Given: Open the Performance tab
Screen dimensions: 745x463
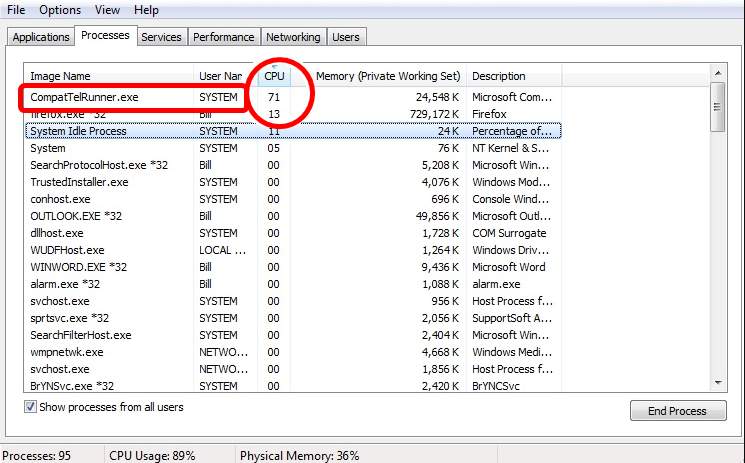Looking at the screenshot, I should [x=223, y=37].
